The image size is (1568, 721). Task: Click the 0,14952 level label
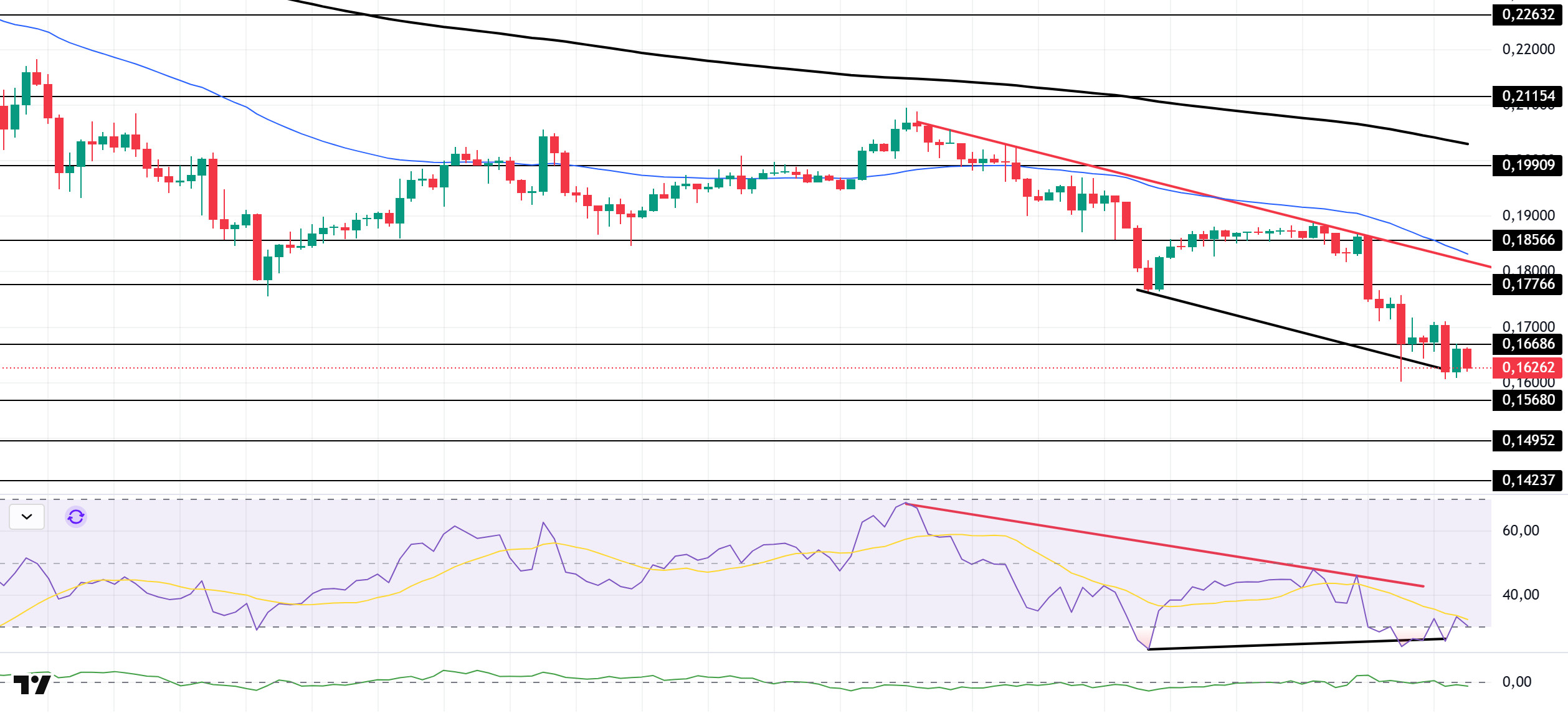click(x=1527, y=440)
